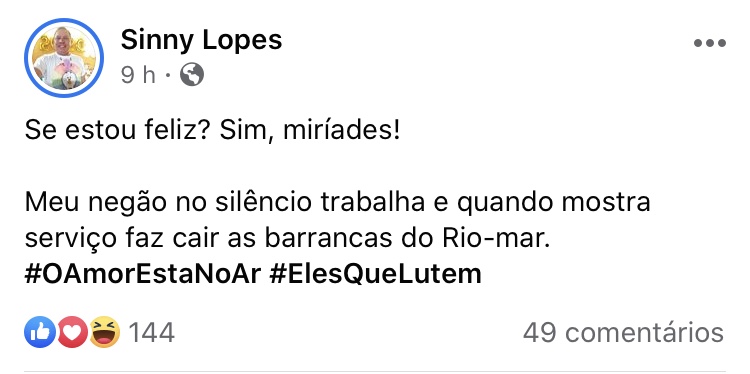Click the paragraph starting Meu negão no silêncio
750x374 pixels.
point(337,220)
